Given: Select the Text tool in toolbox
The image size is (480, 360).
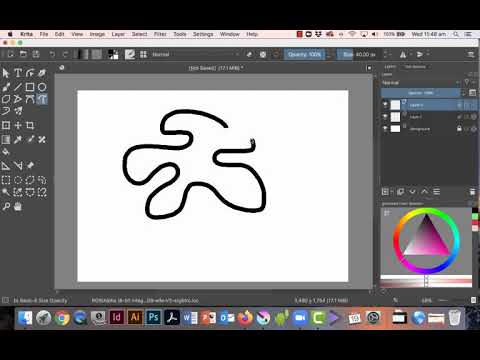Looking at the screenshot, I should click(18, 73).
